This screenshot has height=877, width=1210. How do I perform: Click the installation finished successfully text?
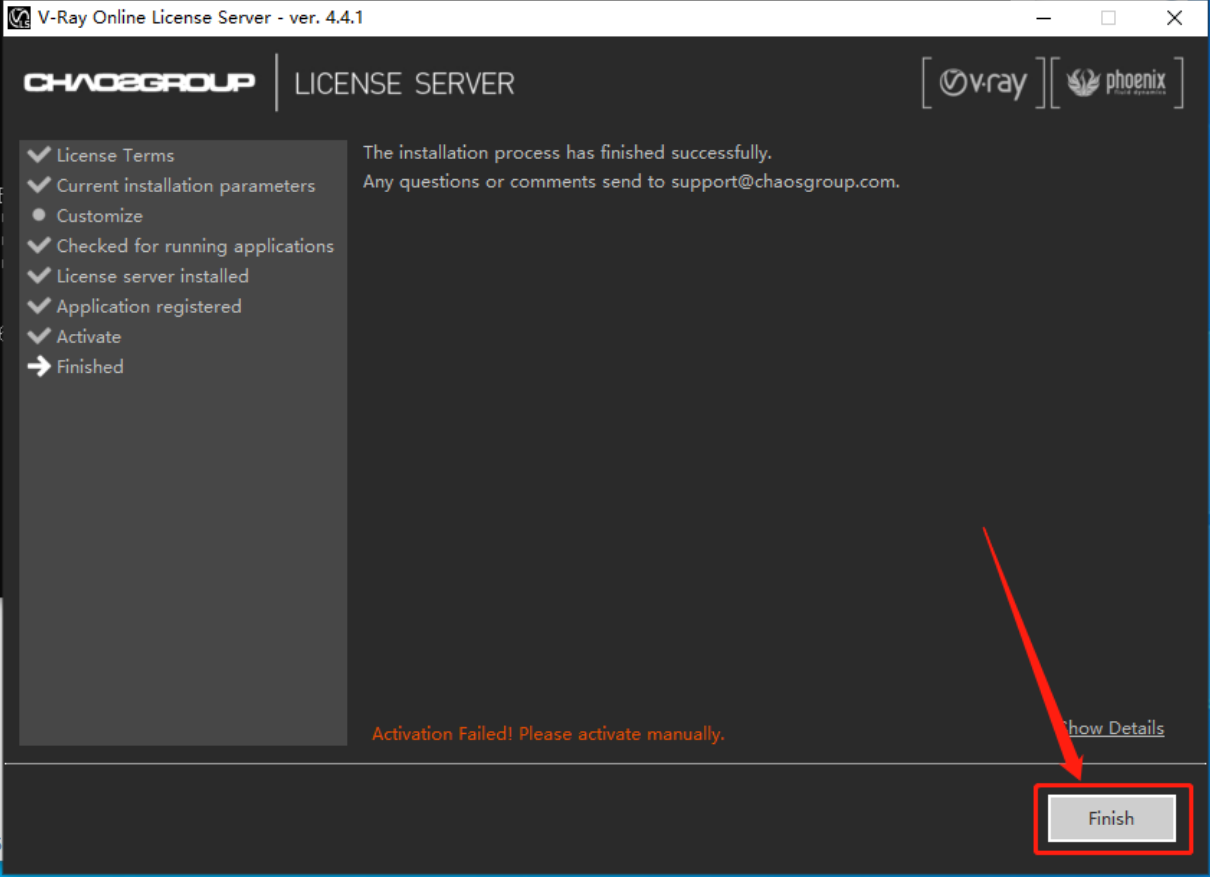click(567, 153)
